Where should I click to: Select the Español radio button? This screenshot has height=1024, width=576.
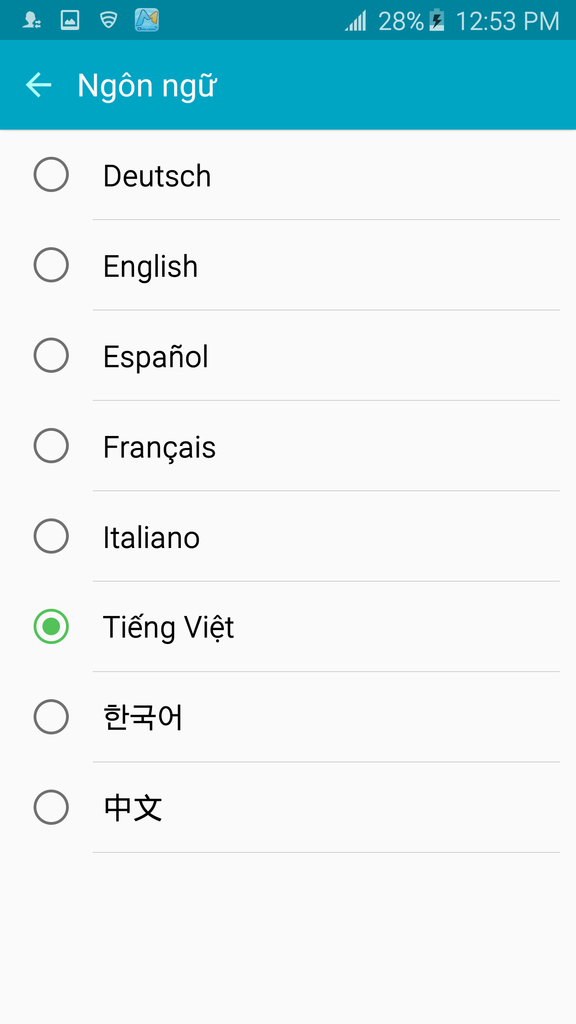pos(51,355)
